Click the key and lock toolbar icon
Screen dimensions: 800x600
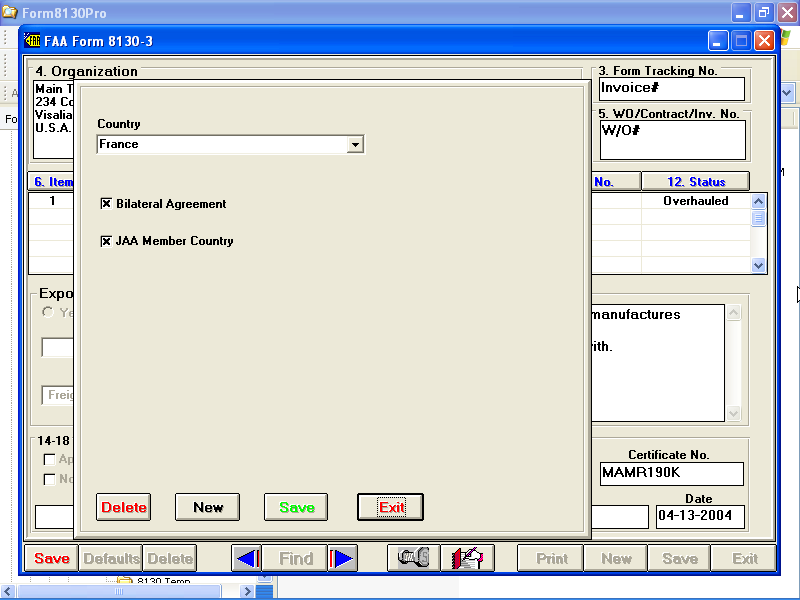pos(413,558)
